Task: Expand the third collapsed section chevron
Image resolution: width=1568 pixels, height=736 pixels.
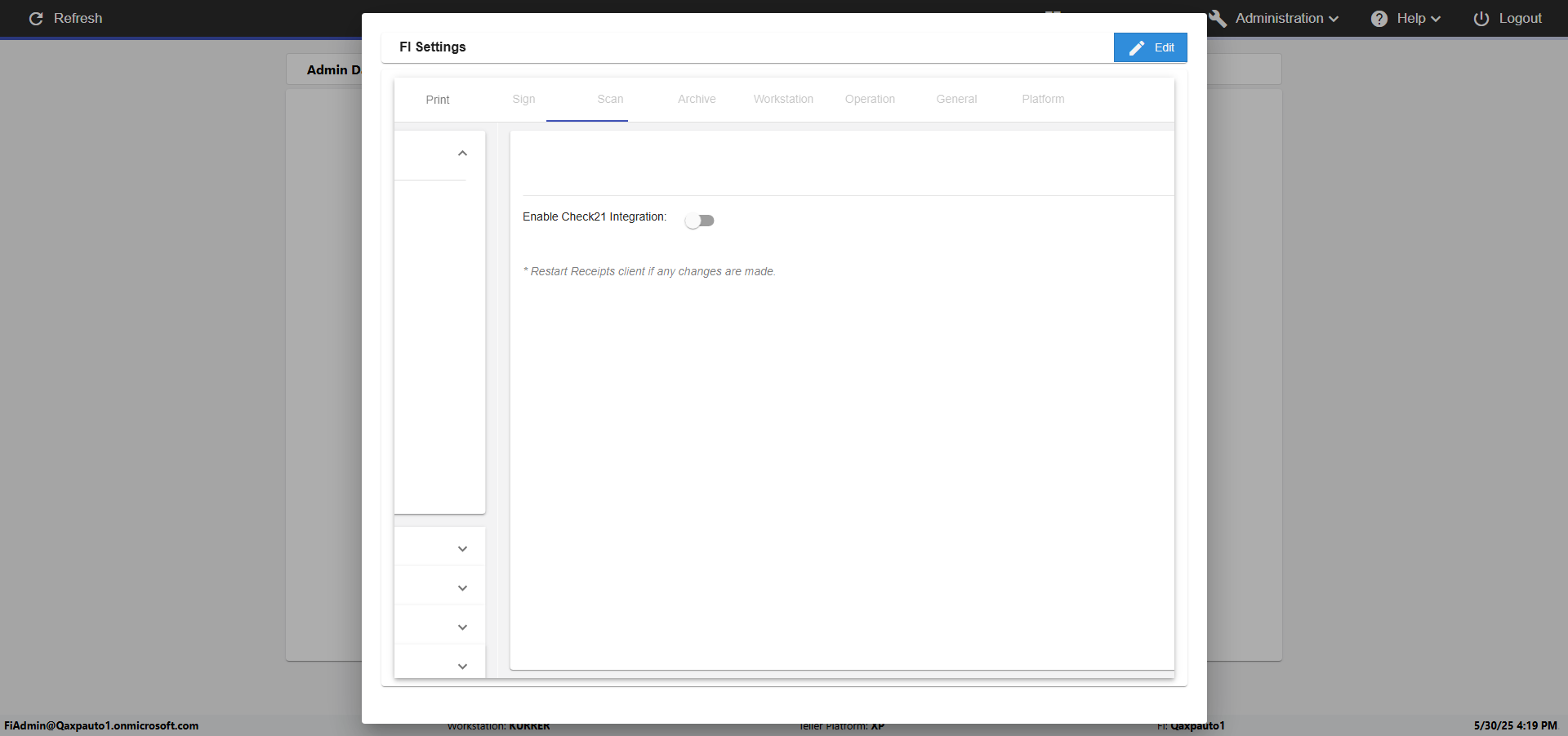Action: (462, 627)
